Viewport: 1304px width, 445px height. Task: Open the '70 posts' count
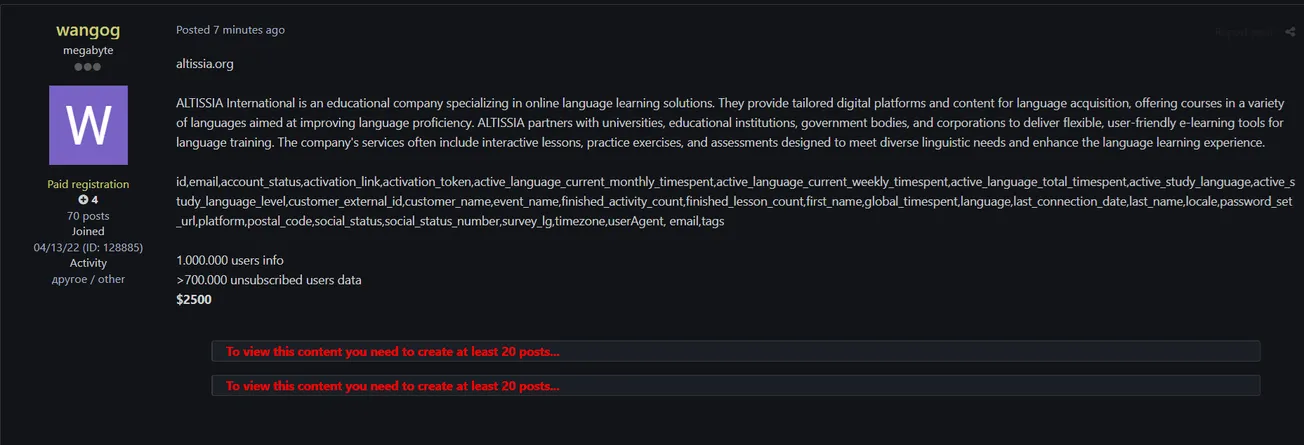click(88, 216)
